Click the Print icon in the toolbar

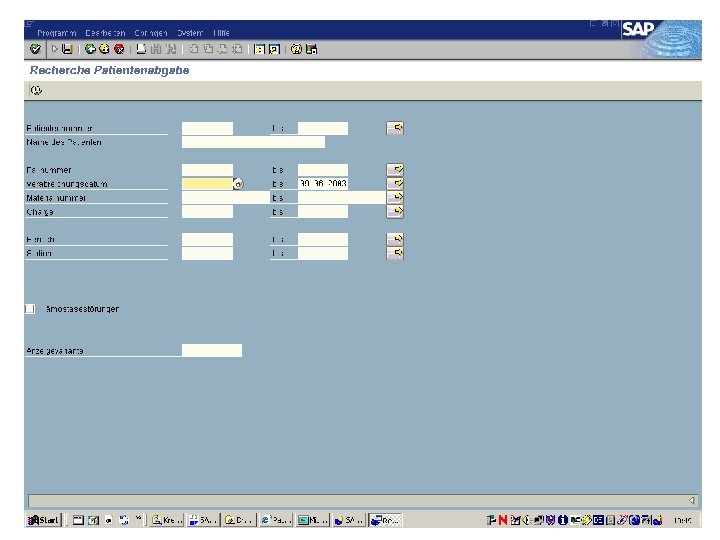[141, 49]
